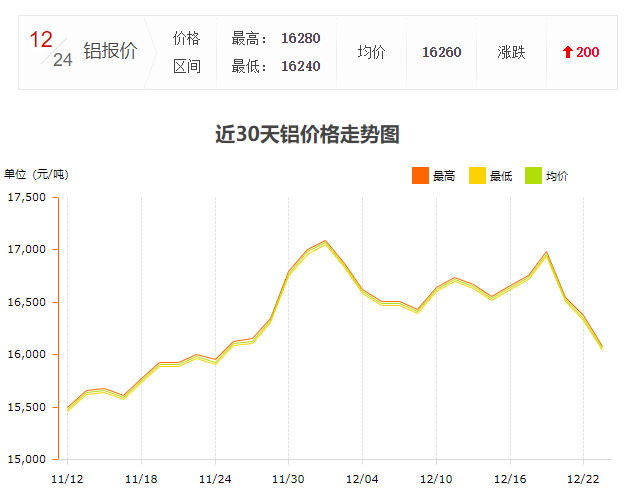Click the 铝报价 heading
Viewport: 629px width, 498px height.
[110, 51]
